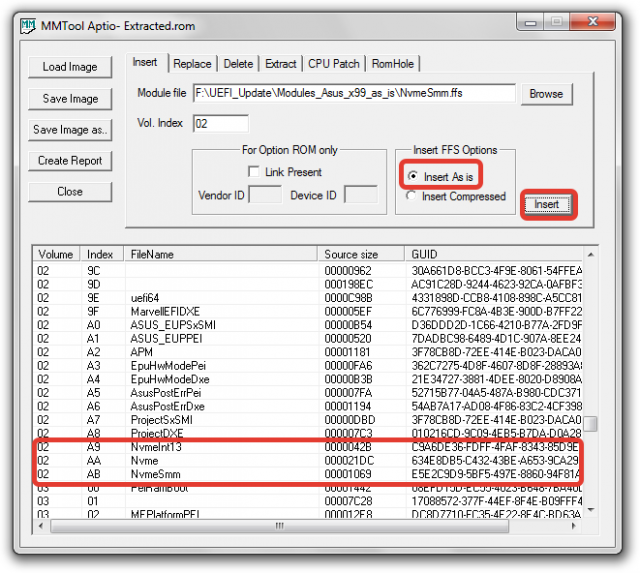Screen dimensions: 640x573
Task: Click Create Report button
Action: coord(70,161)
